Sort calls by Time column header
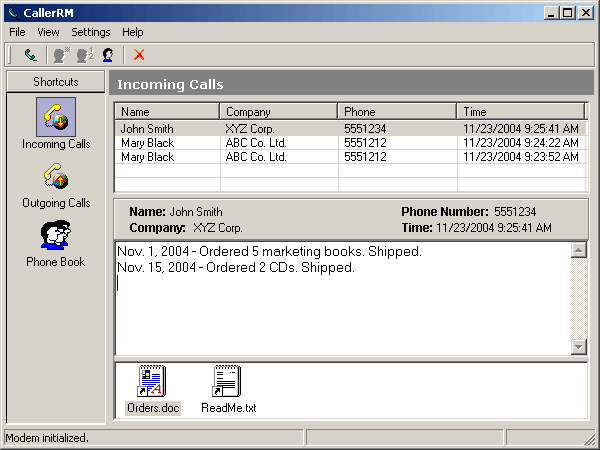 pyautogui.click(x=521, y=112)
